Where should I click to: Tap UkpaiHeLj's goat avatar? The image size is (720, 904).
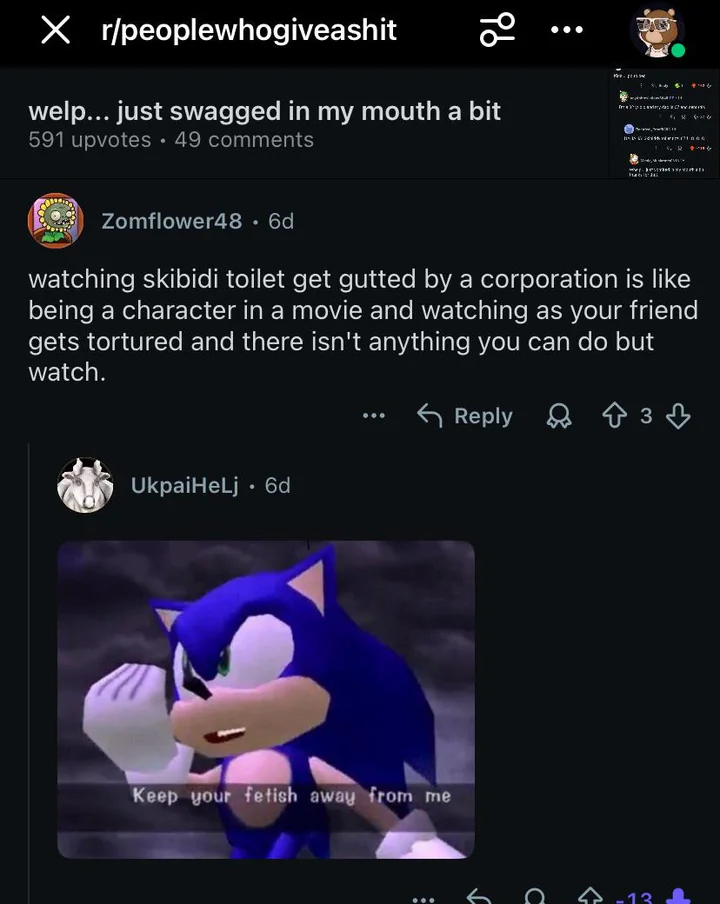[x=85, y=485]
